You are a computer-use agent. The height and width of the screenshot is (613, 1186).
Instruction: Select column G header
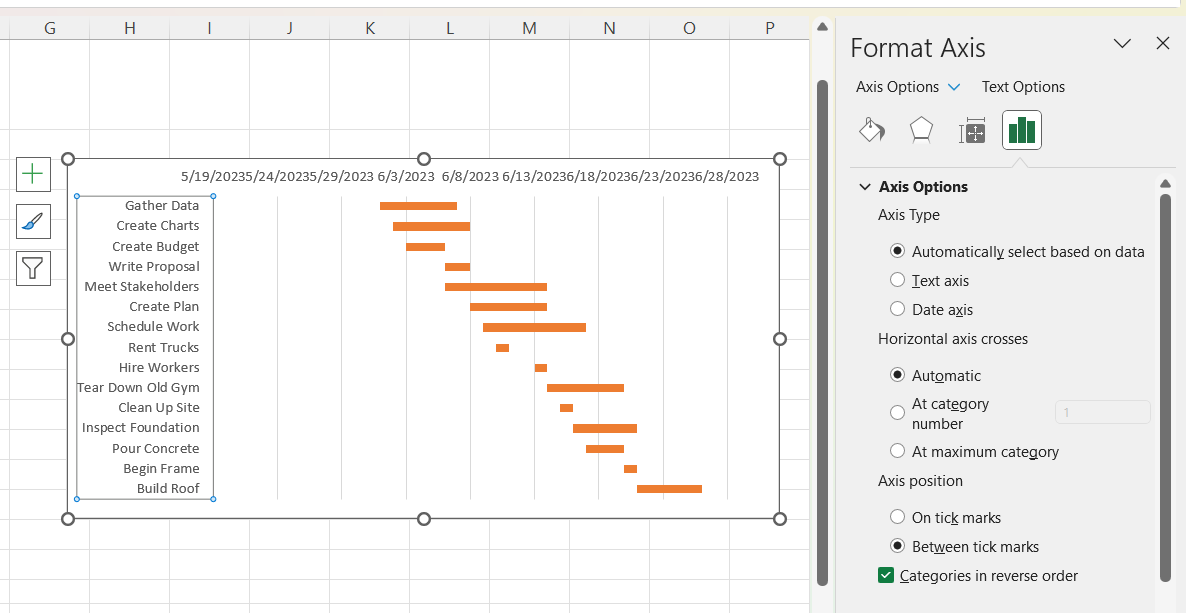[x=50, y=28]
